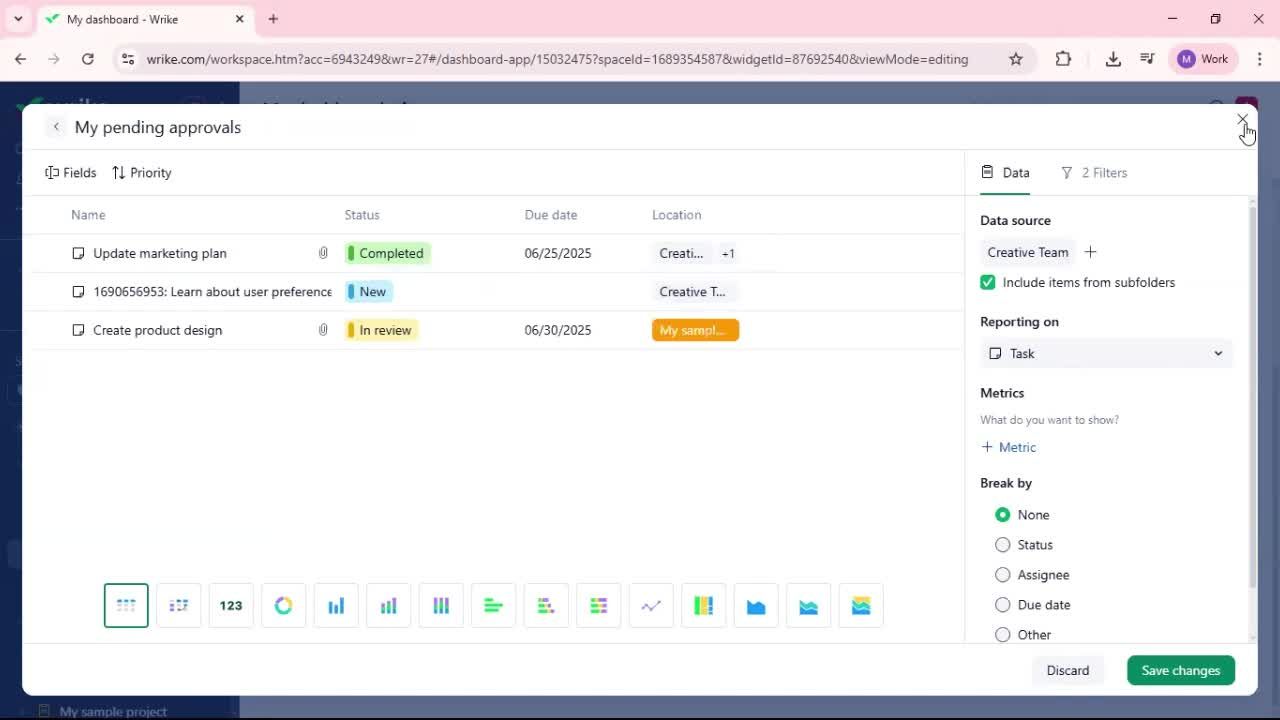
Task: Click task icon beside Learn about user preference
Action: point(78,292)
